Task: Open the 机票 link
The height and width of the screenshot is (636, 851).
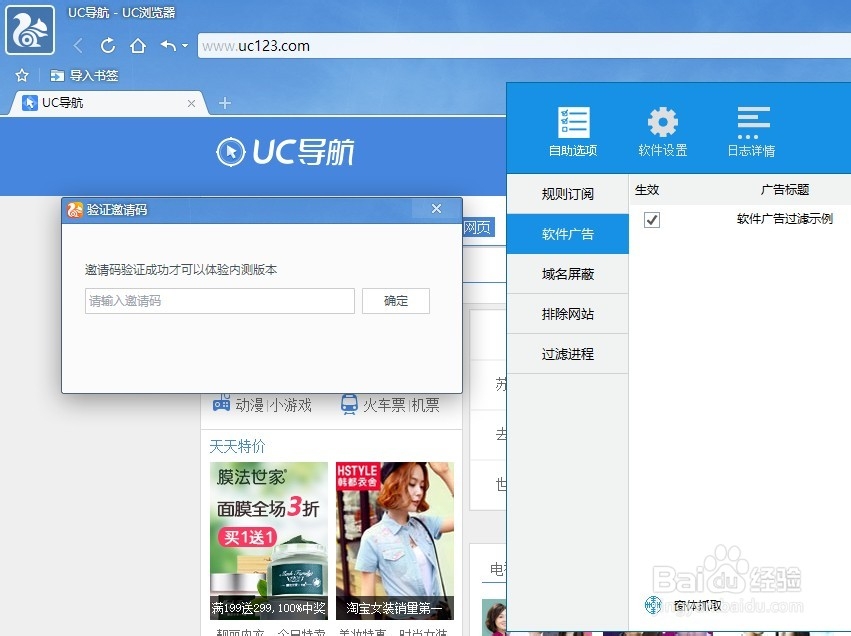Action: 425,405
